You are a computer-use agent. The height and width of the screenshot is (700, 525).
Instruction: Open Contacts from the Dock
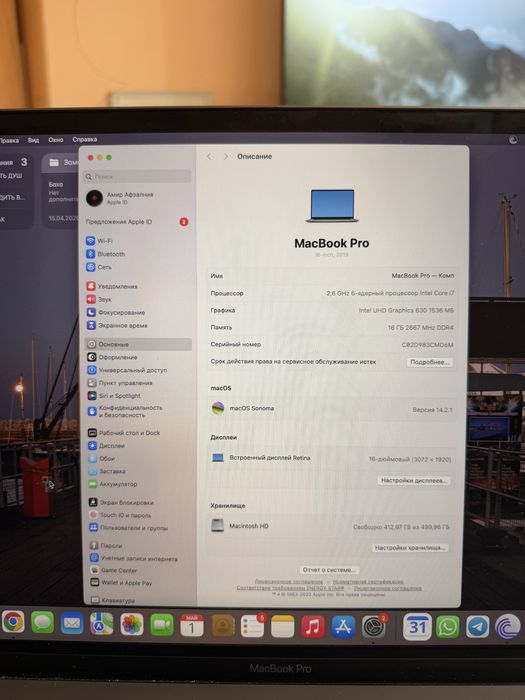(222, 626)
